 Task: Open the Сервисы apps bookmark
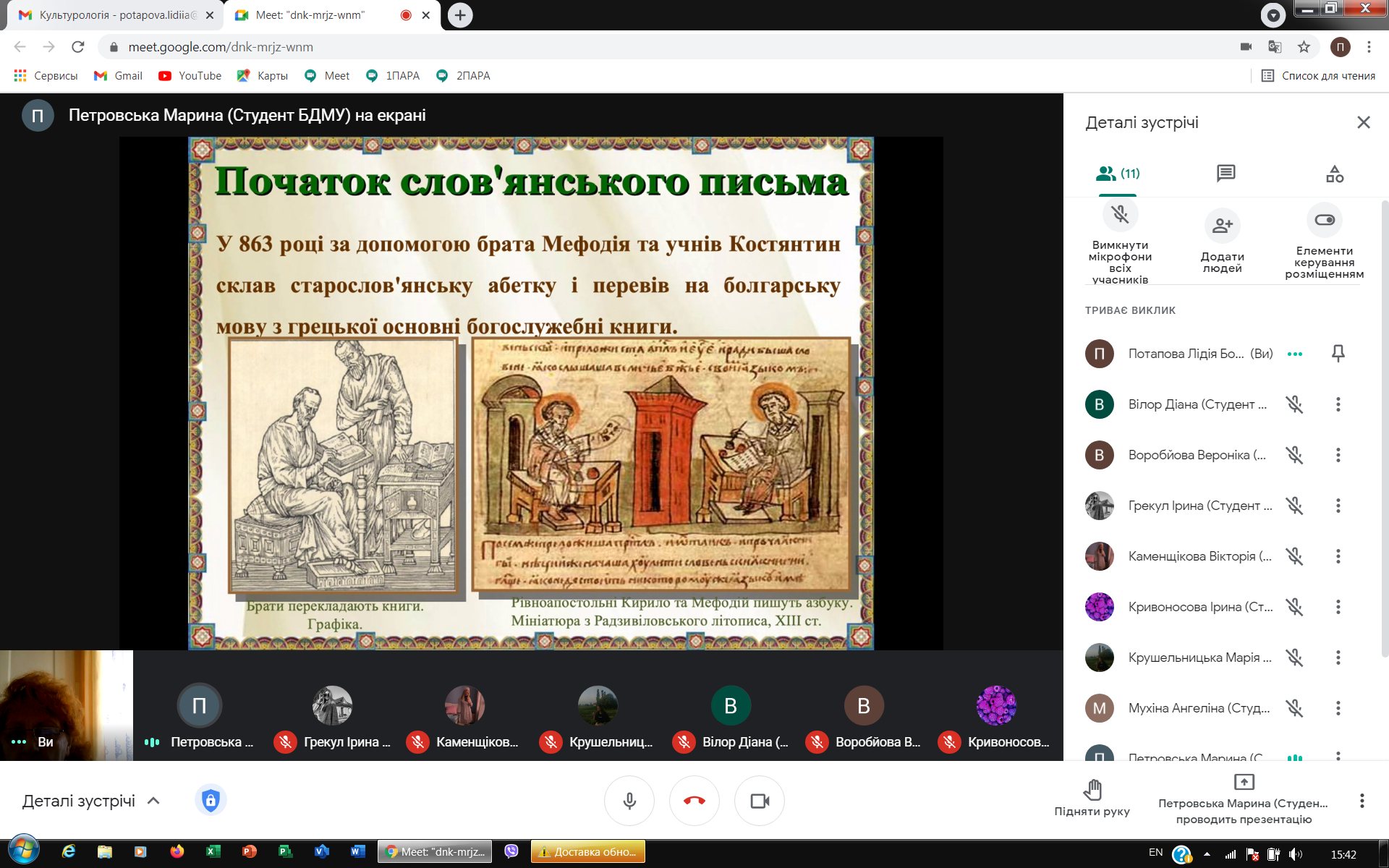click(x=46, y=76)
